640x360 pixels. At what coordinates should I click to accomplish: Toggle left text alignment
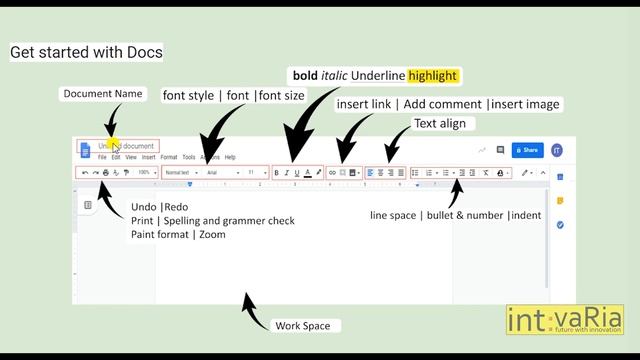370,173
